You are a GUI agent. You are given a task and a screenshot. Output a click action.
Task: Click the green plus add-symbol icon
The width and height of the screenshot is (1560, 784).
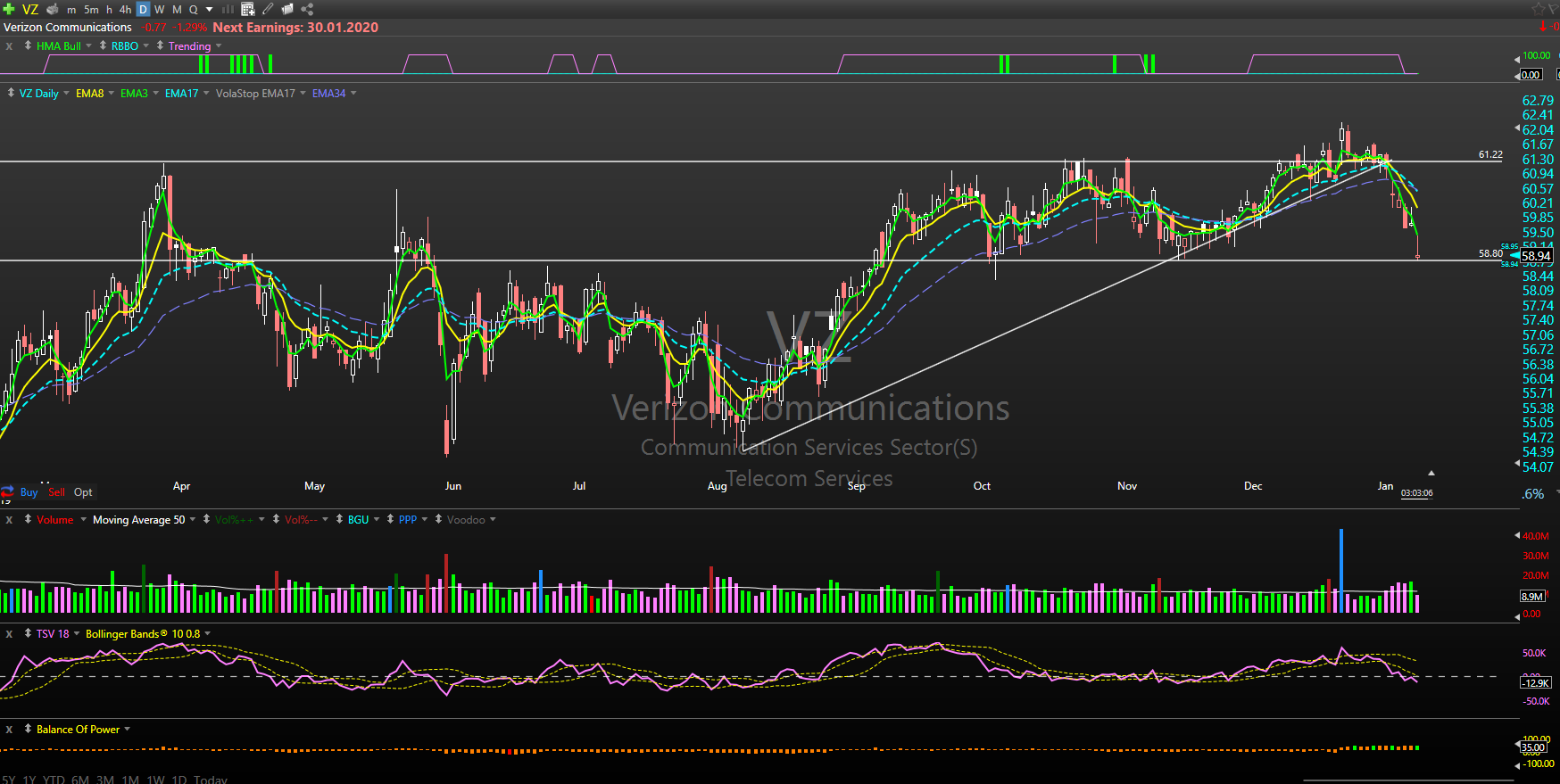point(9,9)
